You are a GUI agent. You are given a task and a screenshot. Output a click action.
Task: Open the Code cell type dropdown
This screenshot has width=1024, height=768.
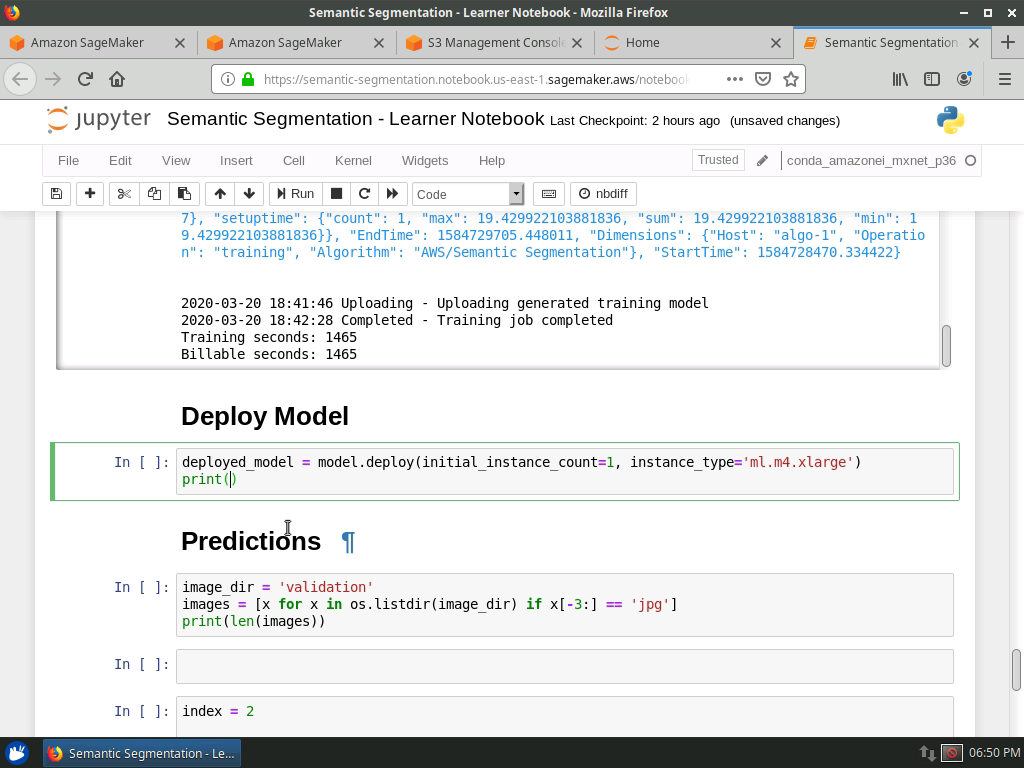coord(468,194)
